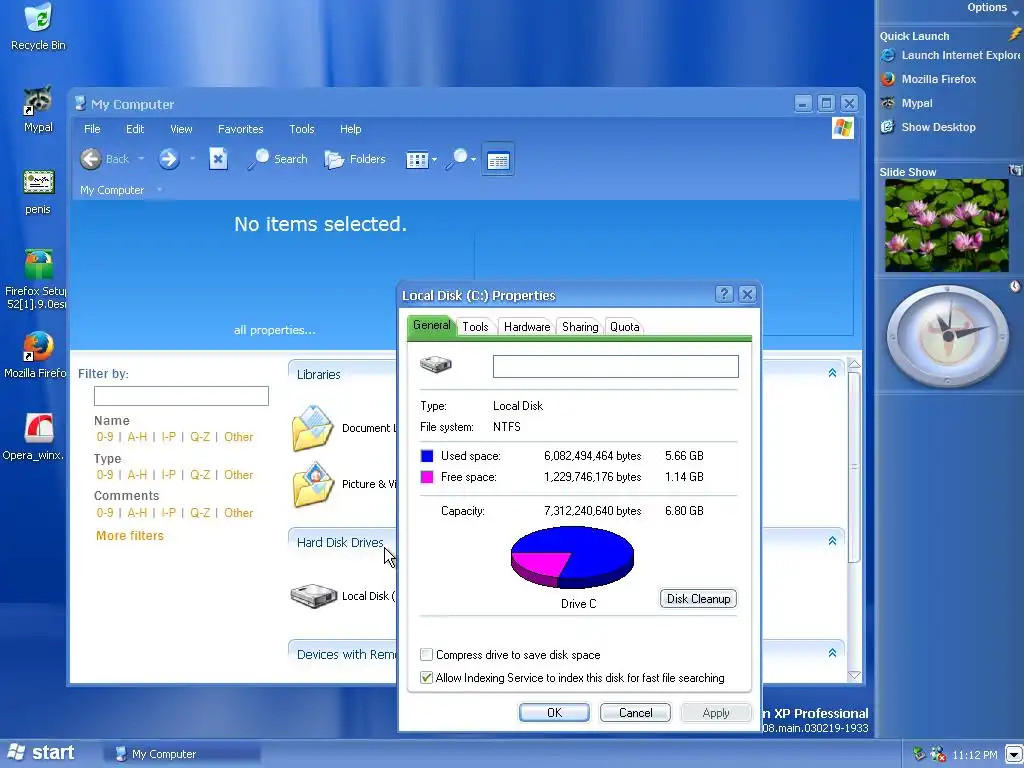Image resolution: width=1024 pixels, height=768 pixels.
Task: Click the camera icon beside Slide Show
Action: tap(1016, 170)
